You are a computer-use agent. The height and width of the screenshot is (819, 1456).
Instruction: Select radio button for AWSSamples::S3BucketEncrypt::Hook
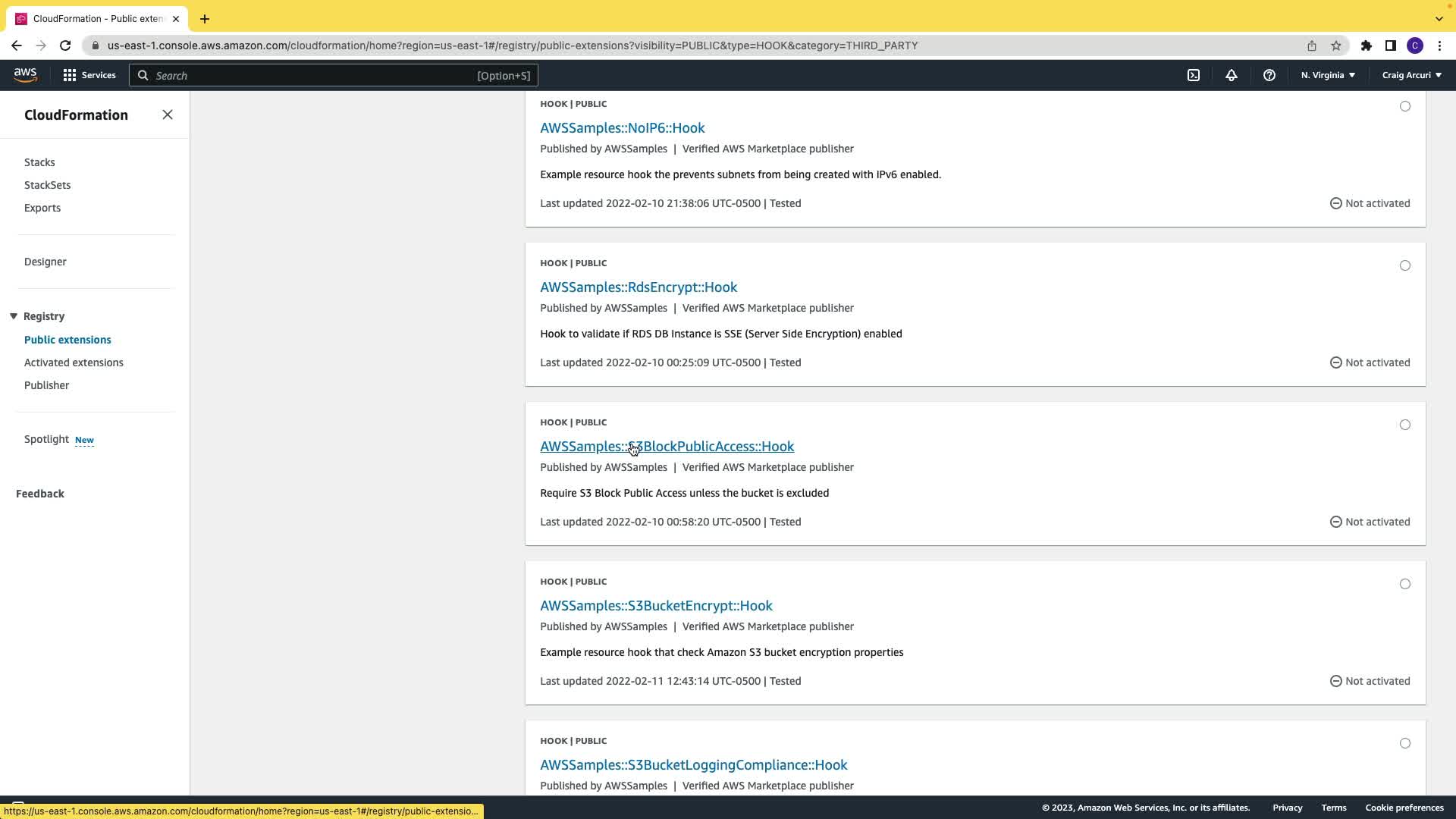pyautogui.click(x=1405, y=584)
